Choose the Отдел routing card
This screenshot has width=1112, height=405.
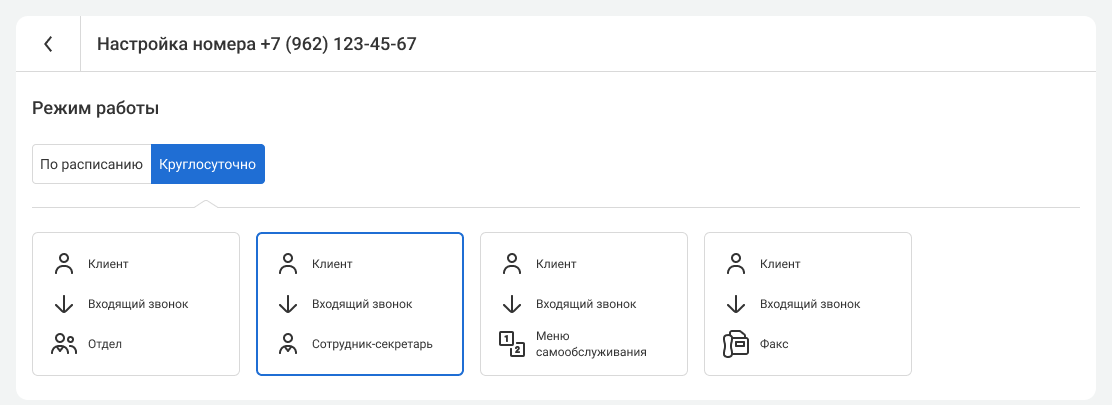(136, 304)
